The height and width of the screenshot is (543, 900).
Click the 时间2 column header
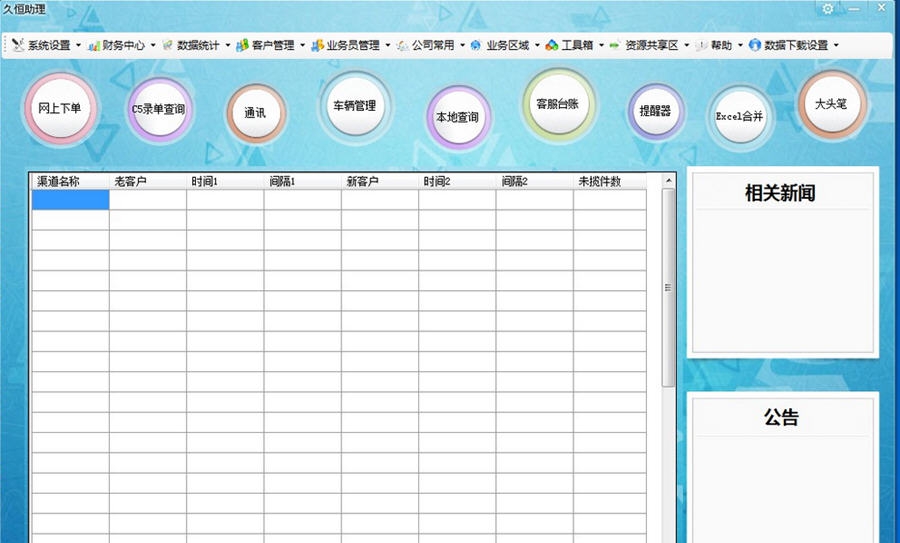pyautogui.click(x=457, y=181)
